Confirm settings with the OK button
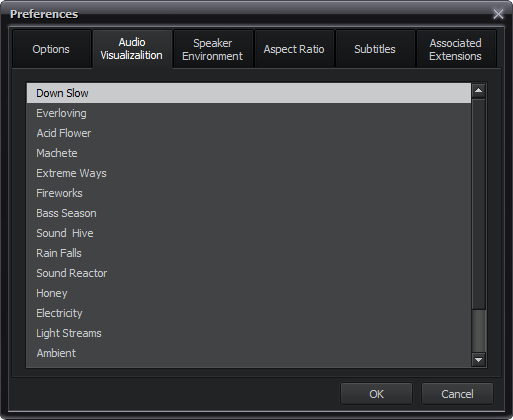Screen dimensions: 513x420 pyautogui.click(x=376, y=394)
